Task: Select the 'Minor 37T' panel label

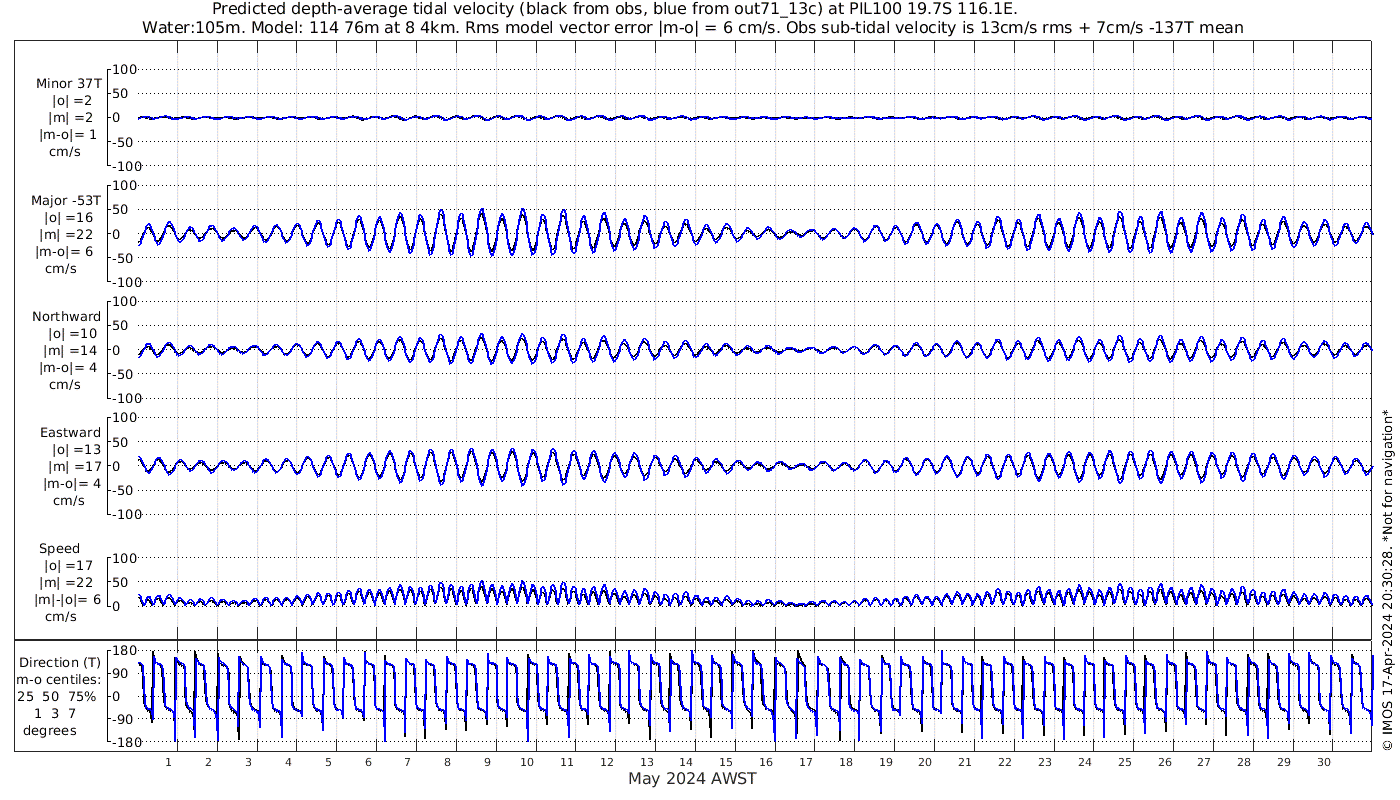Action: 68,84
